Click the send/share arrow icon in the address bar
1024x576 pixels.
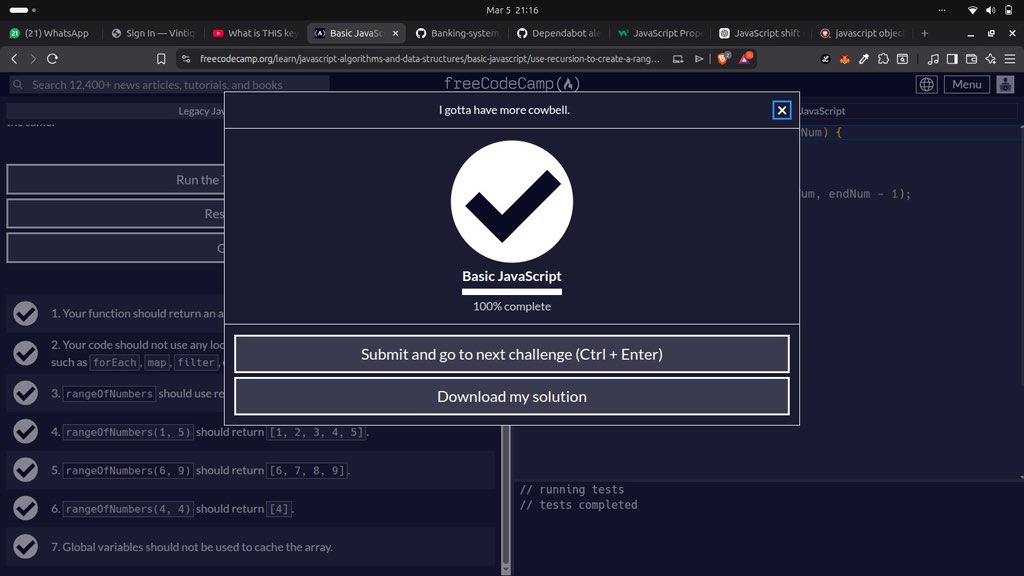(x=699, y=59)
